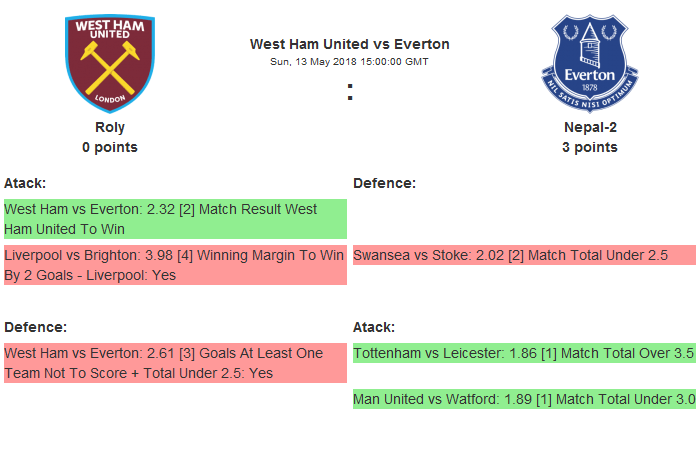Open the Liverpool vs Brighton Winning Margin bet
Screen dimensions: 700x460
point(175,265)
